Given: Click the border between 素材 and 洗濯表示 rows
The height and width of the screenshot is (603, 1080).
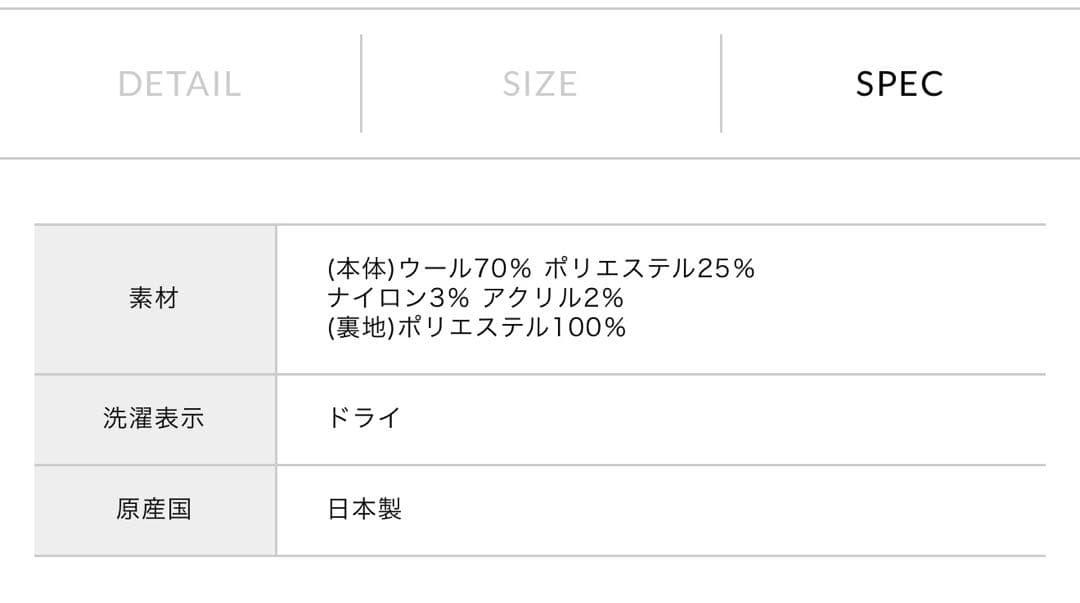Looking at the screenshot, I should pyautogui.click(x=540, y=374).
